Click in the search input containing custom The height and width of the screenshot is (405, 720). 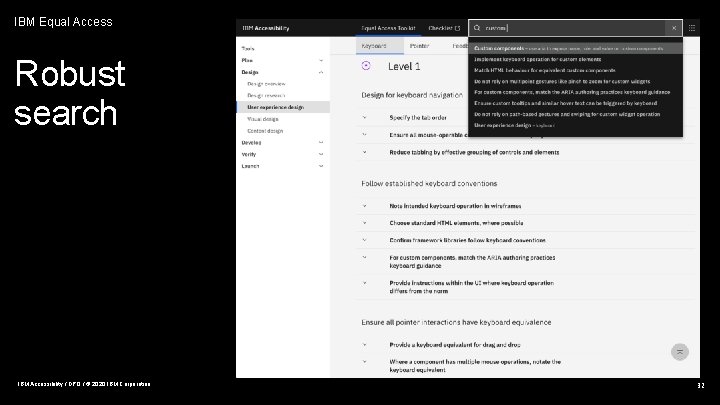574,28
